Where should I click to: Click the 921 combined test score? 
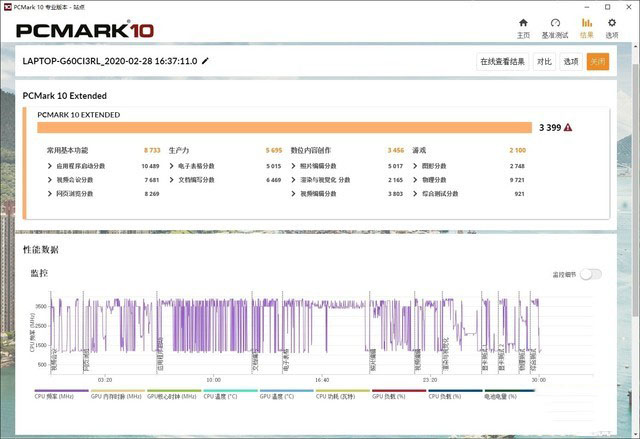click(x=519, y=194)
